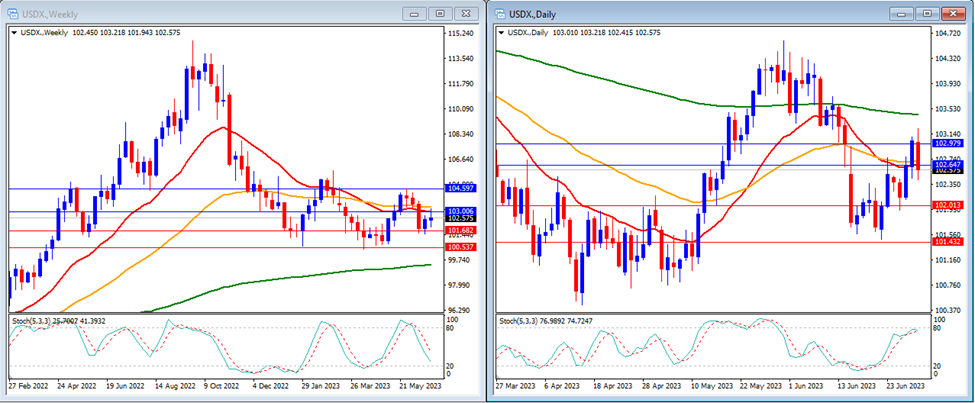Image resolution: width=975 pixels, height=403 pixels.
Task: Click the USDX.,Daily window title text
Action: click(x=532, y=14)
